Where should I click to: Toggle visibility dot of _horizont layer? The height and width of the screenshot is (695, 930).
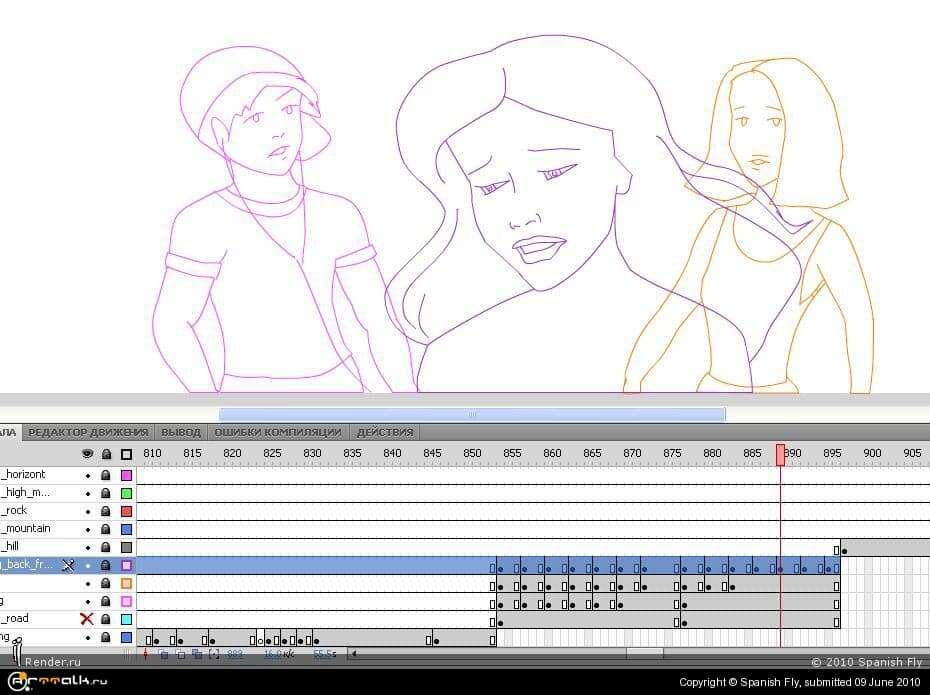coord(88,476)
